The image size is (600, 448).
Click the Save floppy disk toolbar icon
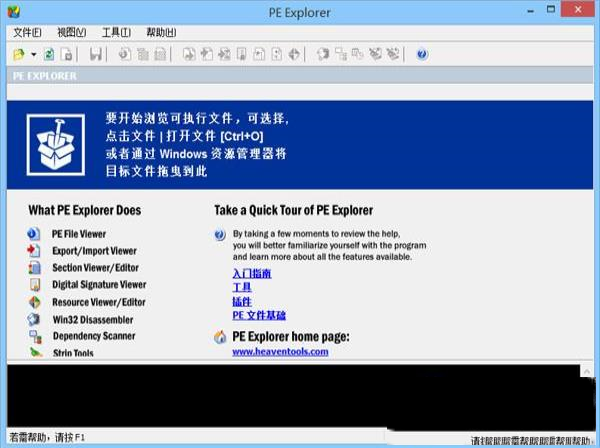[x=96, y=54]
